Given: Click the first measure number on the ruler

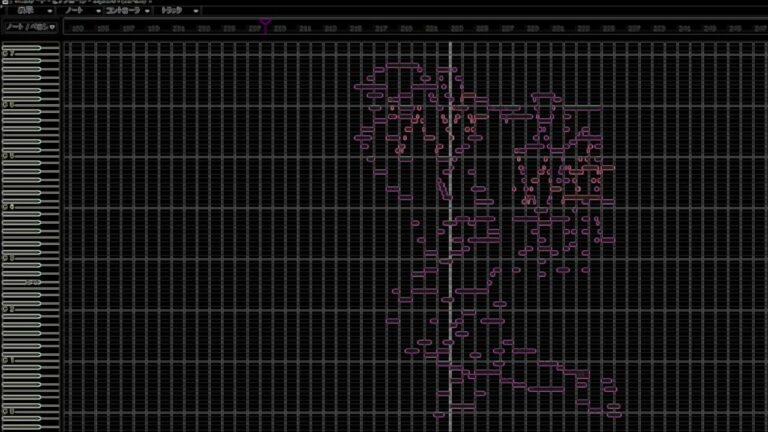Looking at the screenshot, I should point(78,29).
